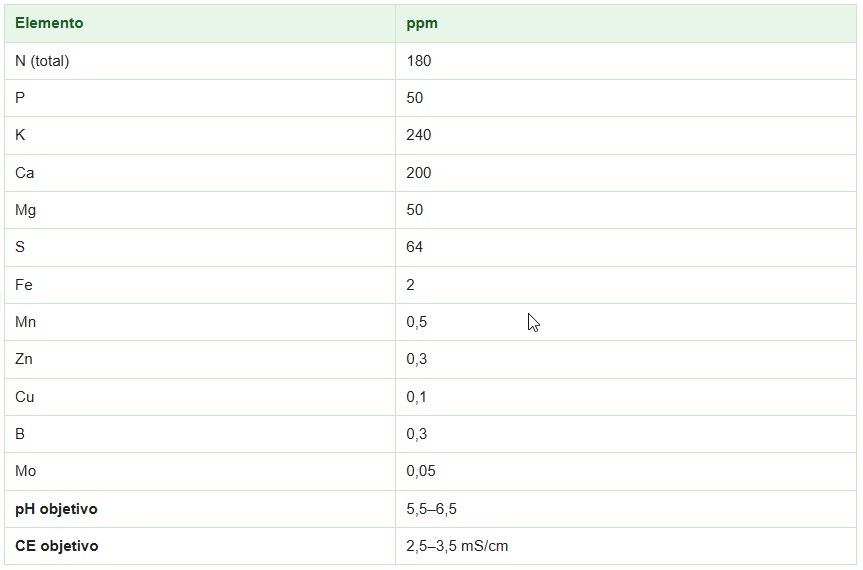
Task: Click the 64 ppm value
Action: [414, 247]
